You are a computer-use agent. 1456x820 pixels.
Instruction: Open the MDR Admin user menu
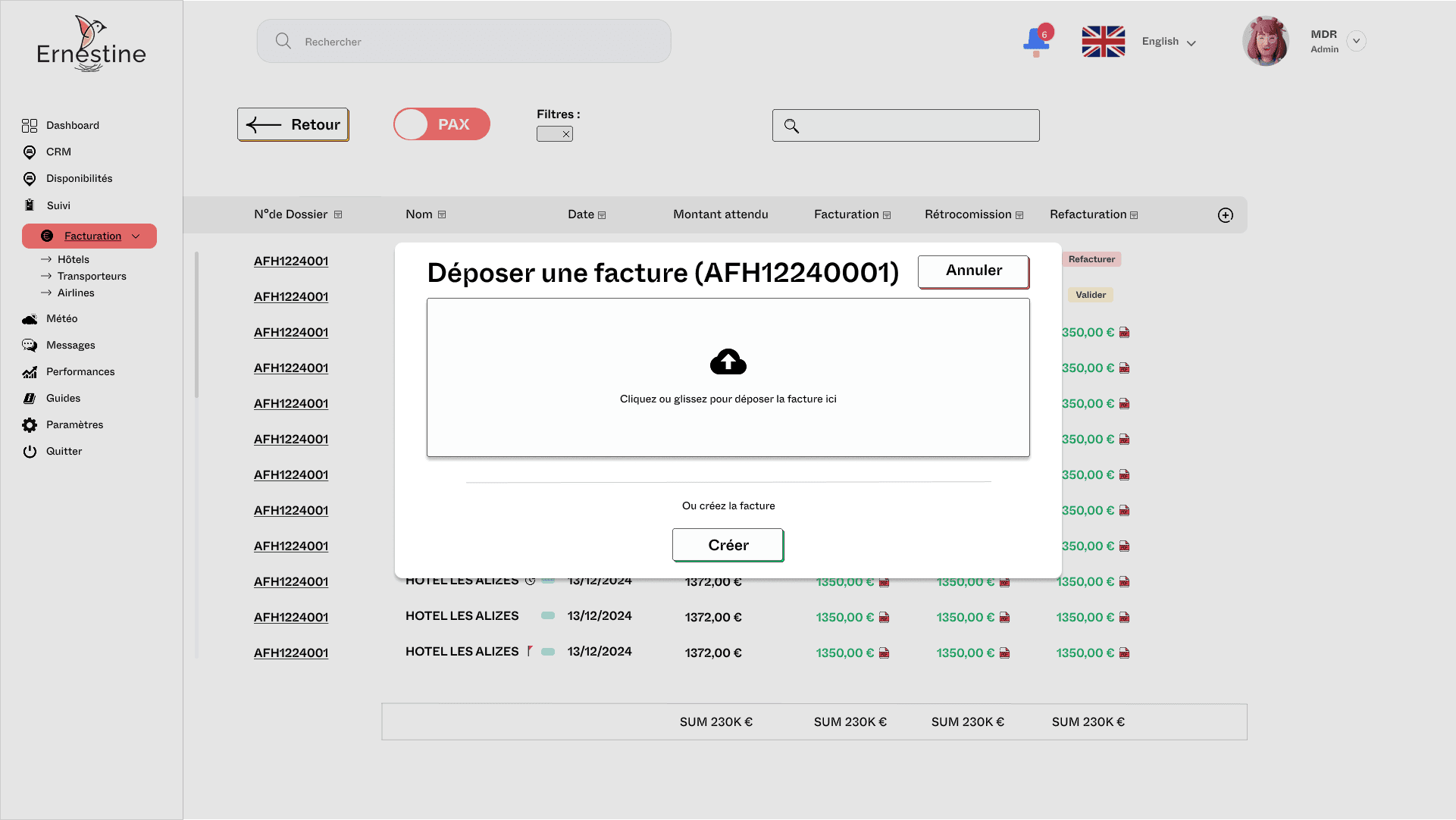1356,41
